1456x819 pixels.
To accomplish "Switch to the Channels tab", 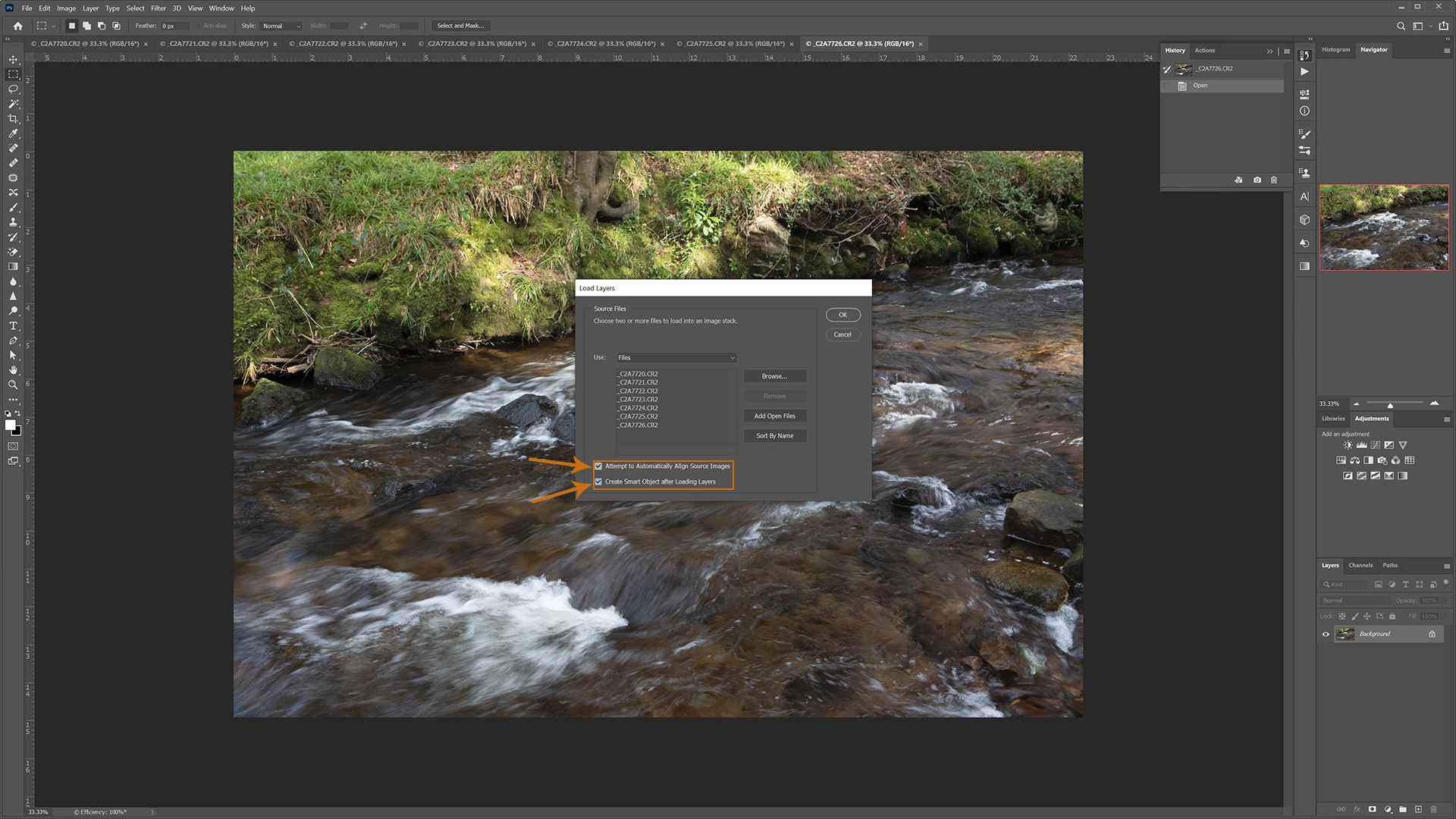I will click(x=1360, y=566).
